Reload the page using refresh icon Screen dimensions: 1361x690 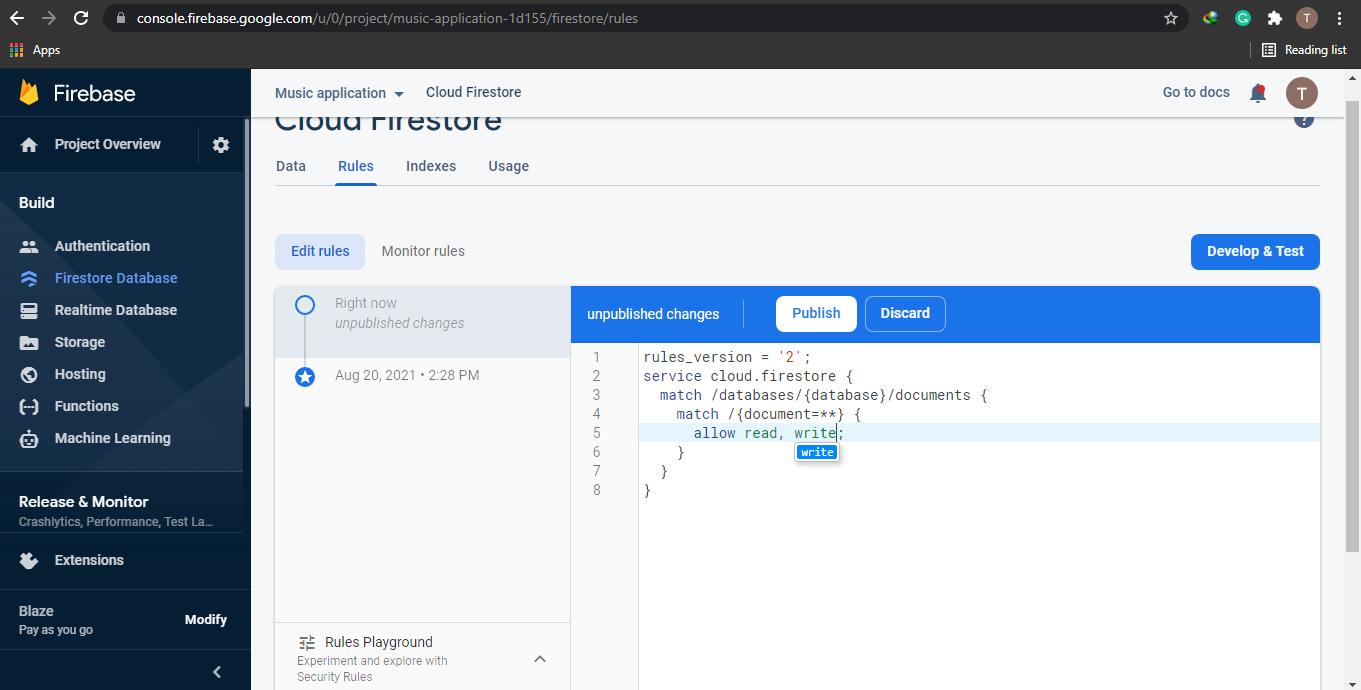point(81,18)
